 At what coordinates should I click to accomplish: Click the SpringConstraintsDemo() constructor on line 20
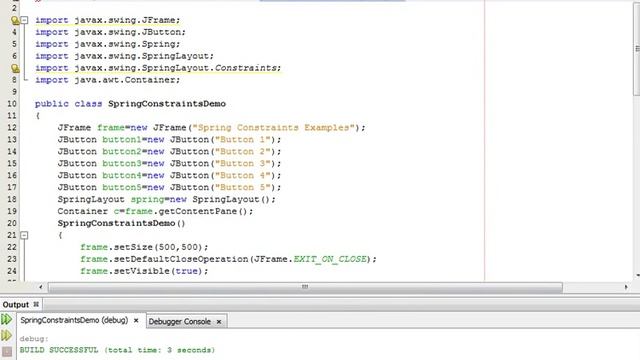pyautogui.click(x=121, y=223)
